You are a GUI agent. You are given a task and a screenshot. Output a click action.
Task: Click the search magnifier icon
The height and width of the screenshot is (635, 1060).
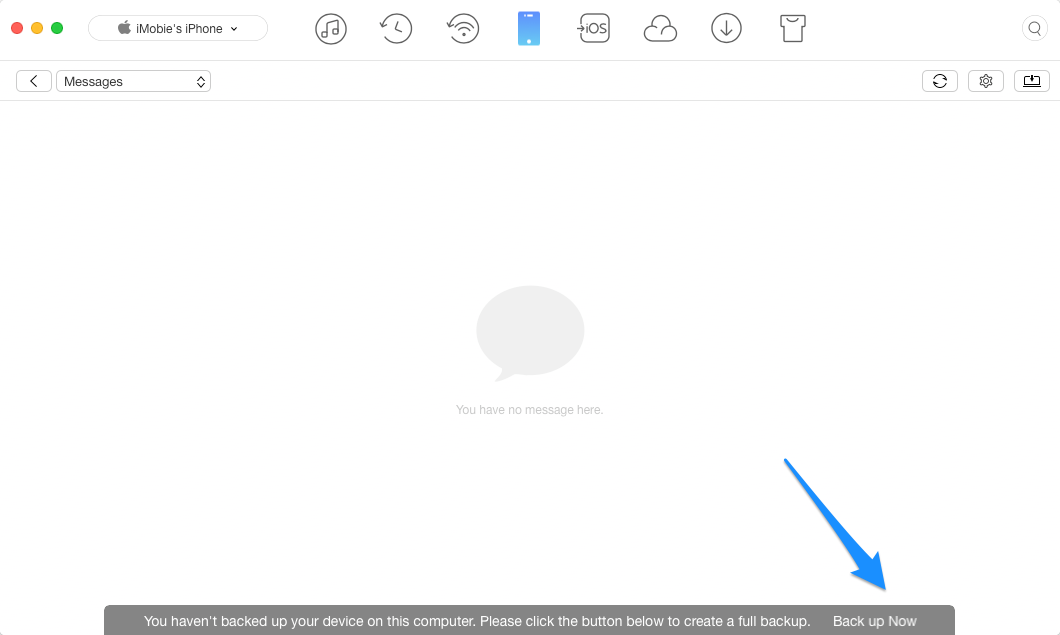[x=1035, y=28]
